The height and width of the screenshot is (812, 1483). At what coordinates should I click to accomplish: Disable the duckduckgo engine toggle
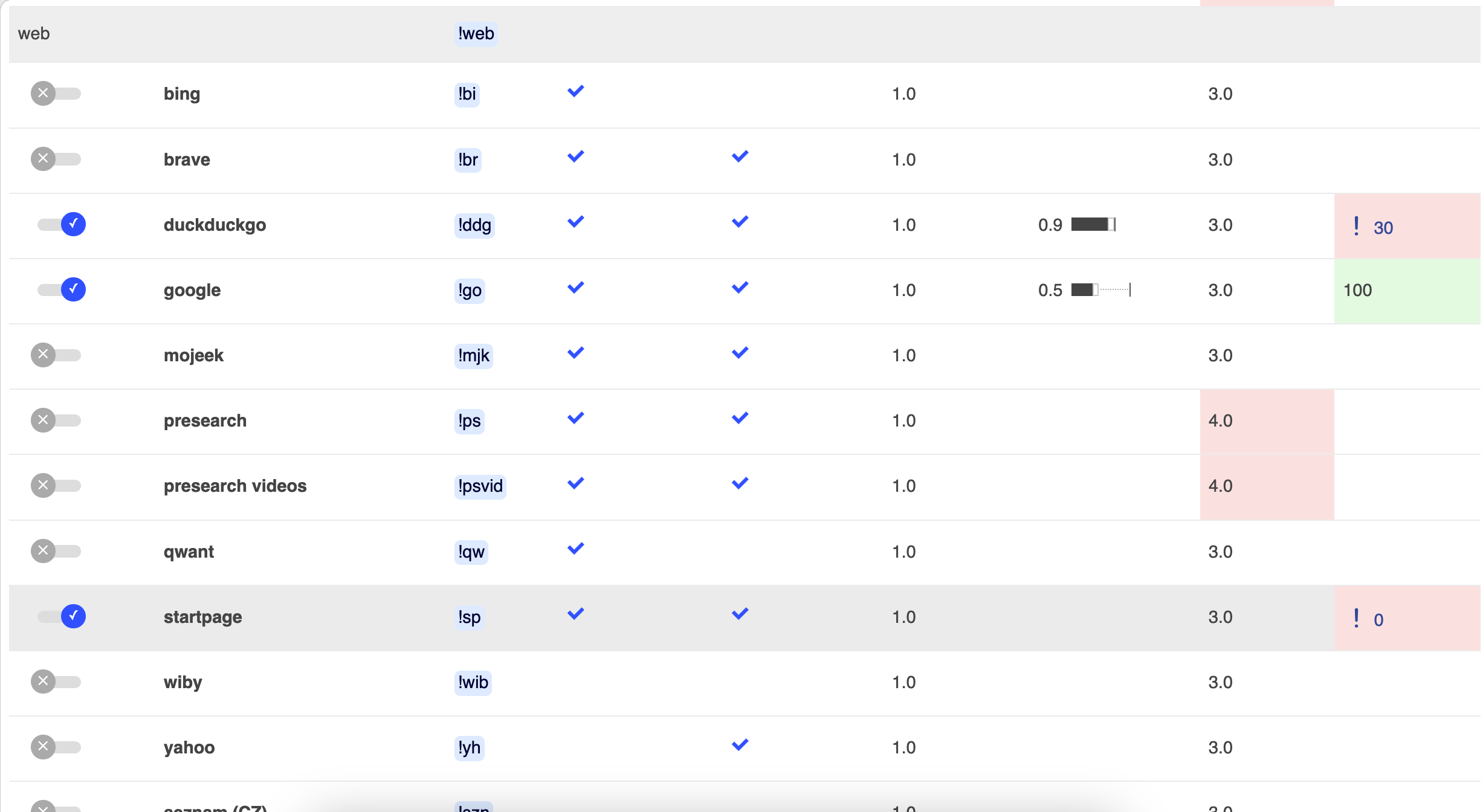61,224
